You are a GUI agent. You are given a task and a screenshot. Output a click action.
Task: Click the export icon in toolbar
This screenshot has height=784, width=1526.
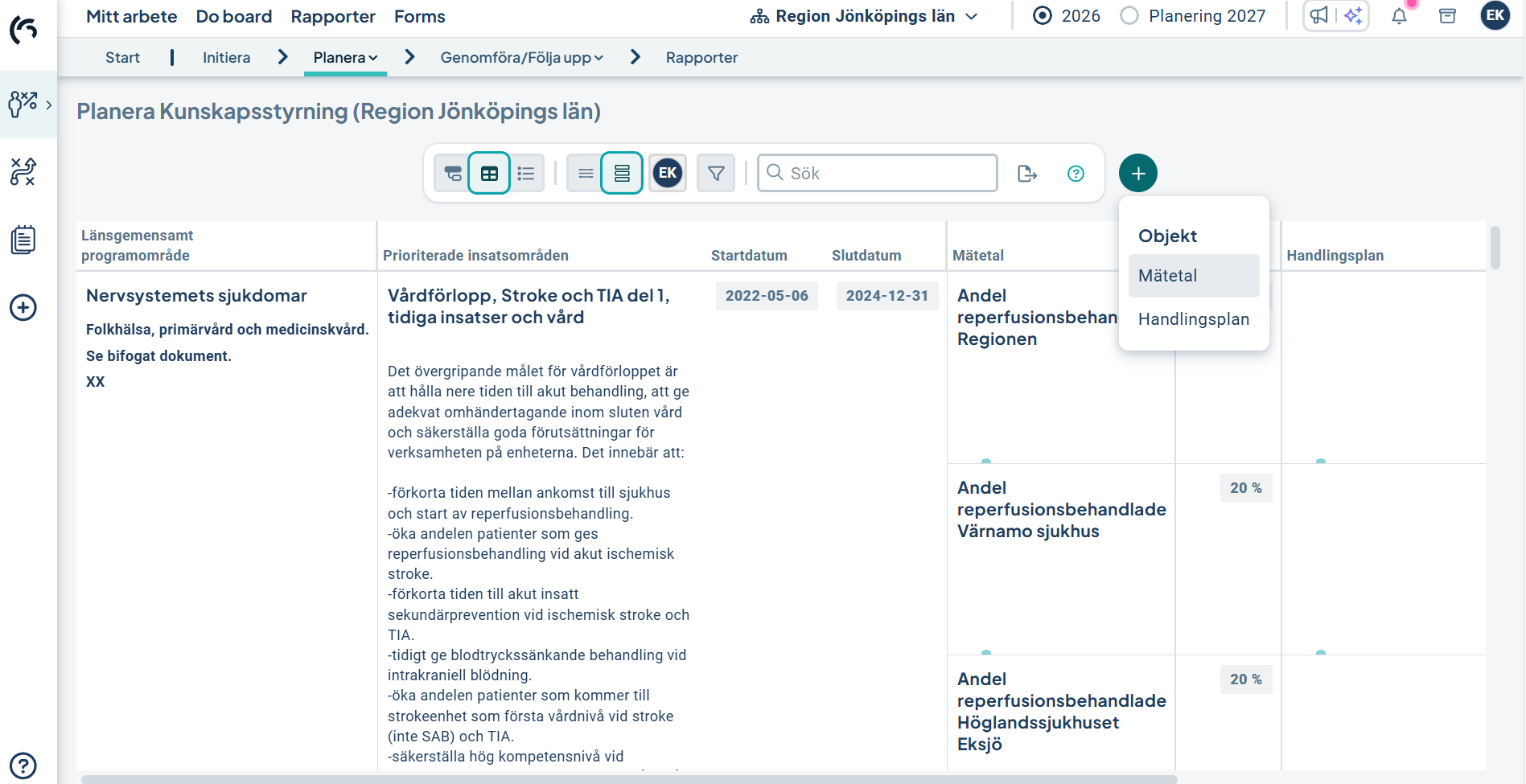click(1027, 174)
